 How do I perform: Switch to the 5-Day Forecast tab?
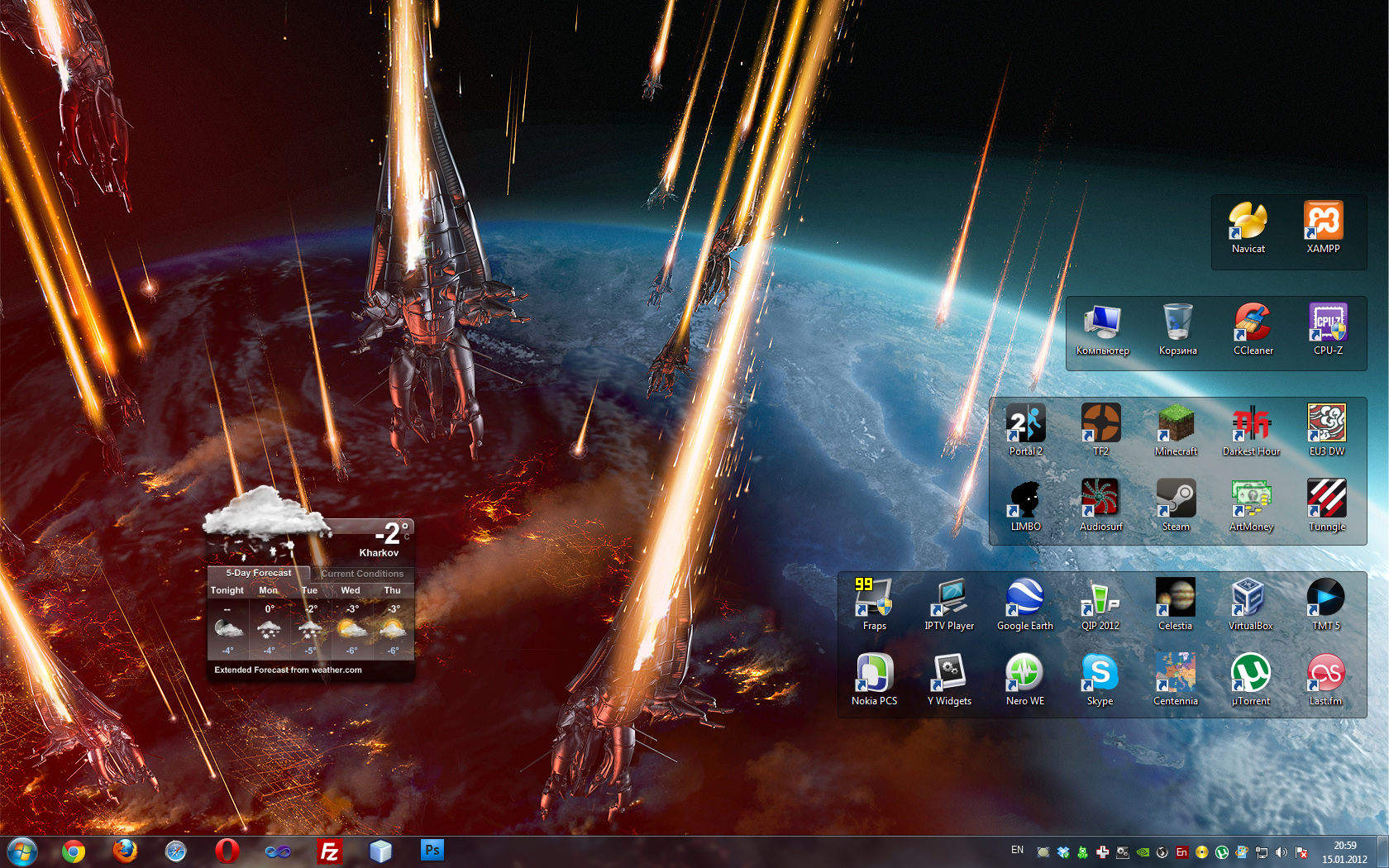click(x=259, y=573)
